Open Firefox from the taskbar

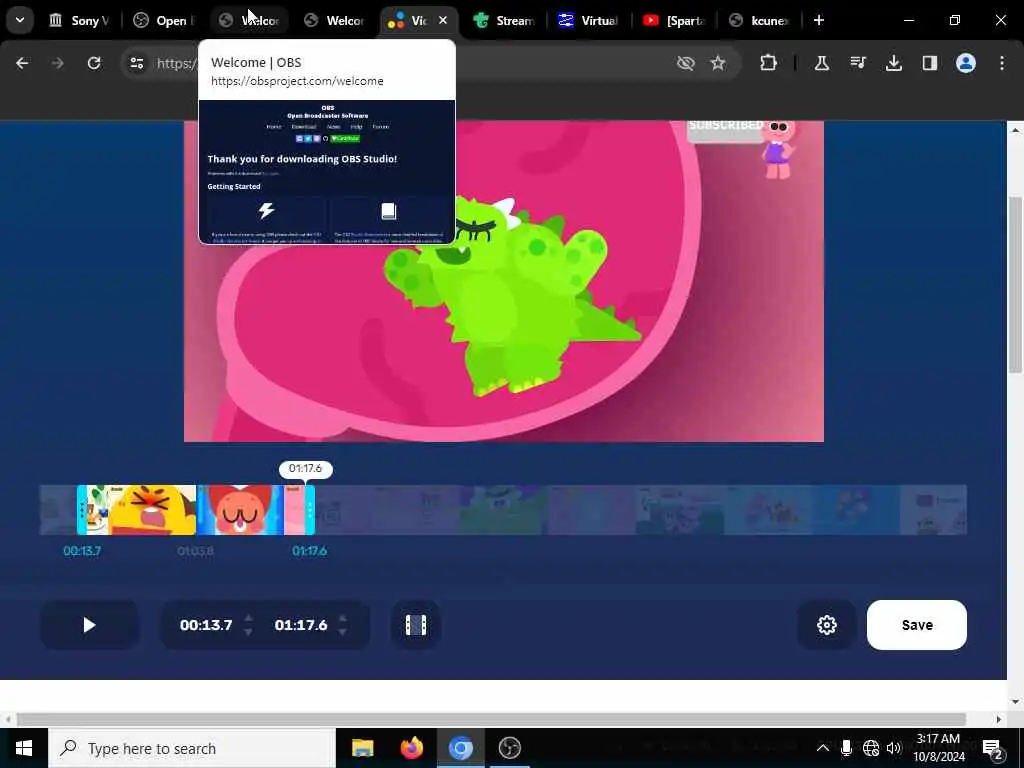[x=411, y=748]
